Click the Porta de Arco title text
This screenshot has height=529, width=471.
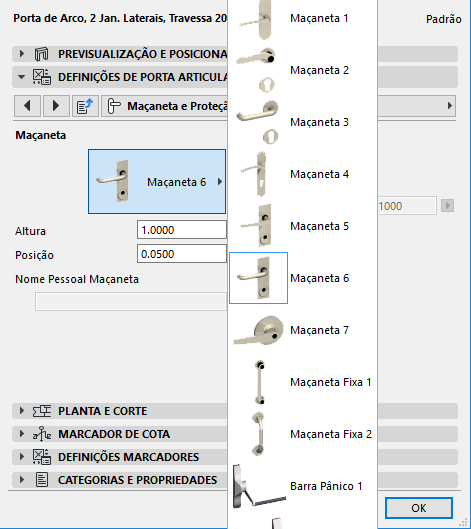[120, 18]
